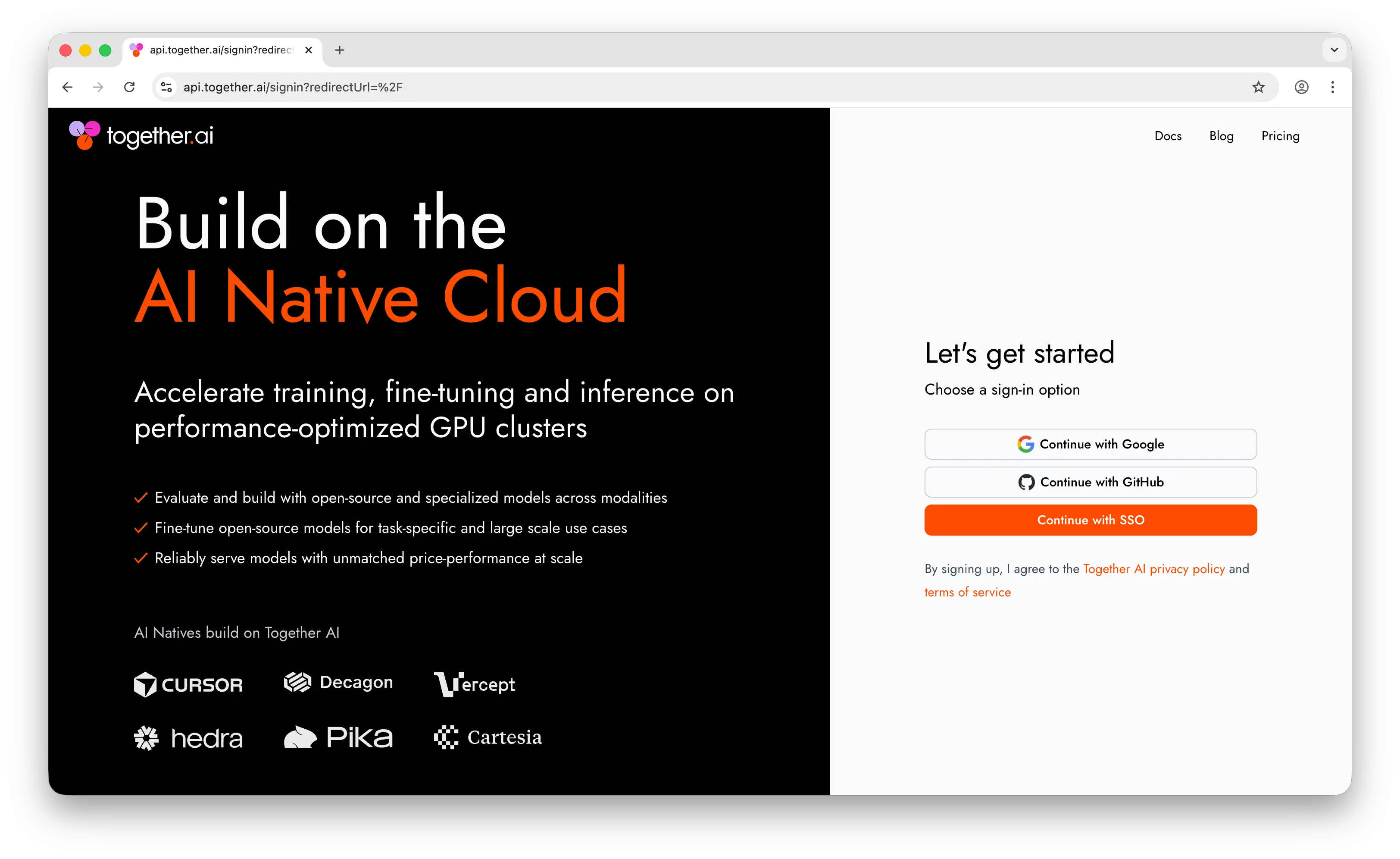This screenshot has width=1400, height=859.
Task: Click inside the address bar URL field
Action: (x=398, y=87)
